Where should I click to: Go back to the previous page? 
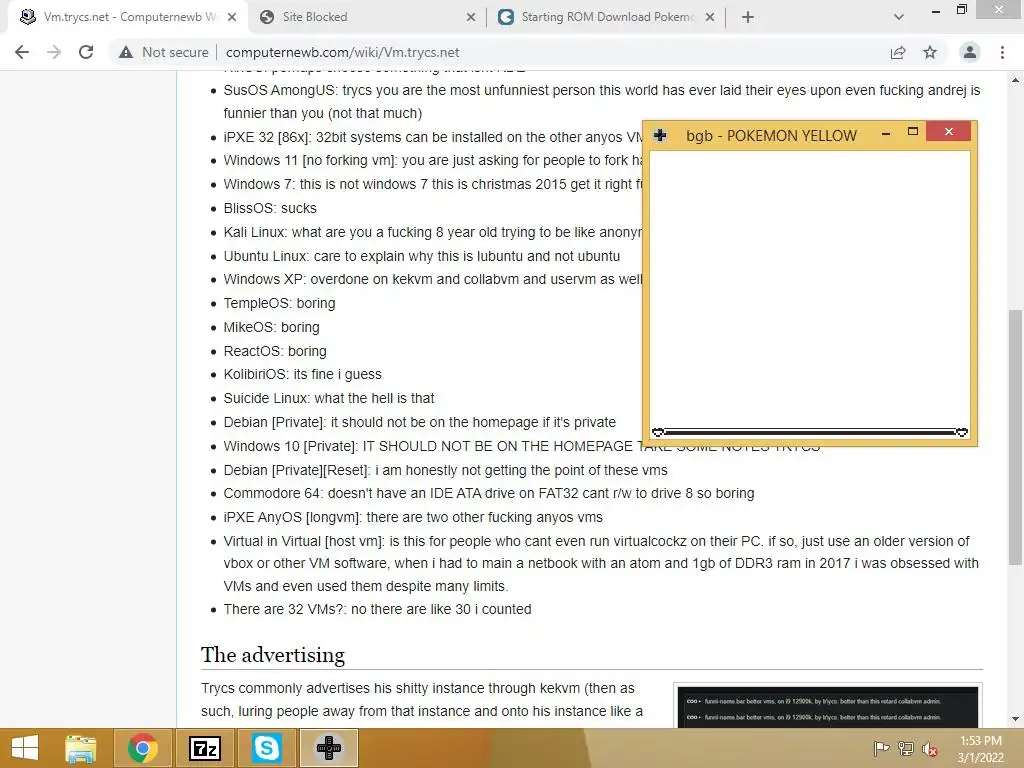click(22, 52)
